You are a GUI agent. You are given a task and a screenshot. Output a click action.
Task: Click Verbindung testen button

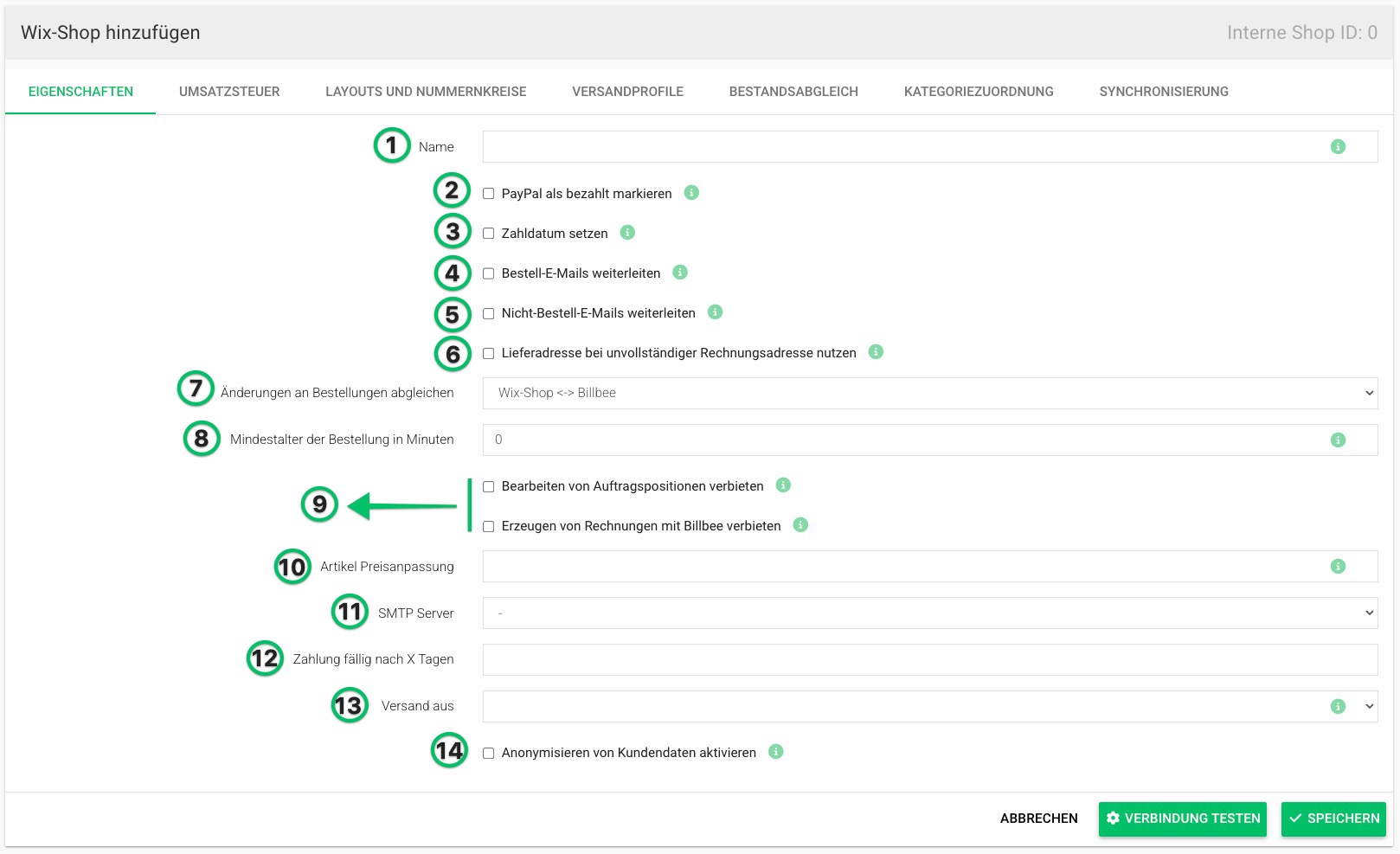1183,819
